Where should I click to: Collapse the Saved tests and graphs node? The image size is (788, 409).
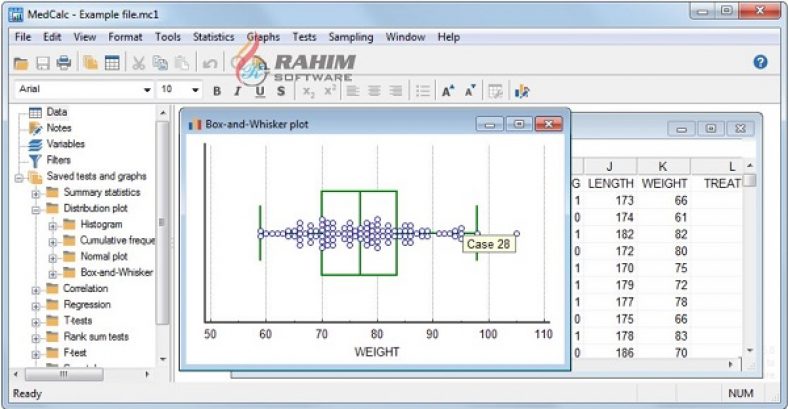tap(19, 177)
